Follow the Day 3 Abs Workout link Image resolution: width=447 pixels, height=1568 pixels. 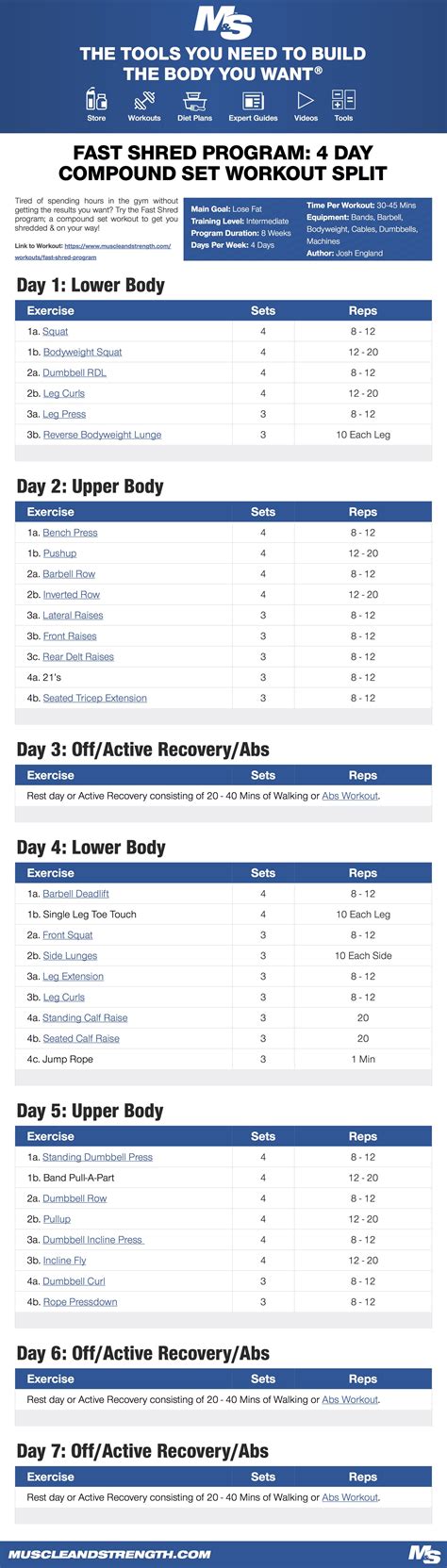(350, 797)
